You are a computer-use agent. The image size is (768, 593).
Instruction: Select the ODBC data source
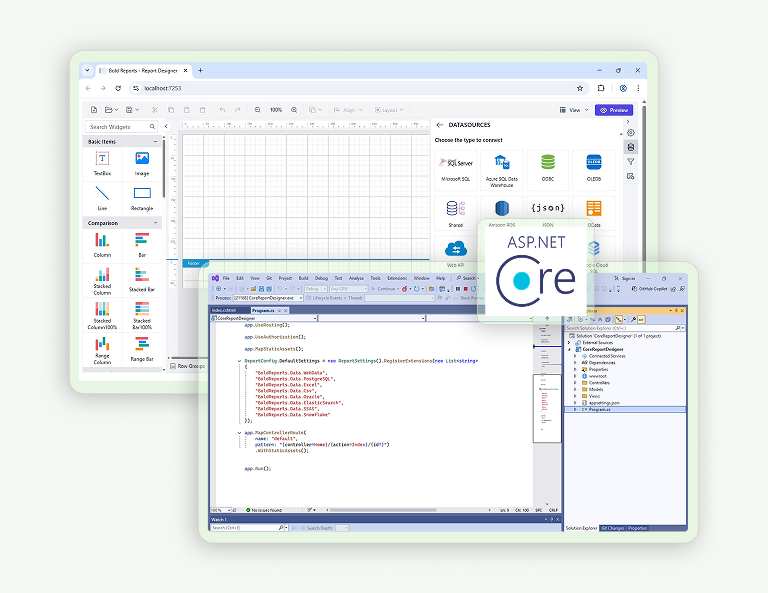click(548, 170)
